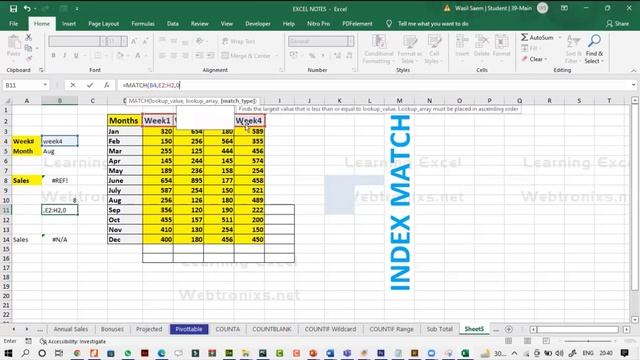The height and width of the screenshot is (360, 640).
Task: Click column M header
Action: (x=399, y=100)
